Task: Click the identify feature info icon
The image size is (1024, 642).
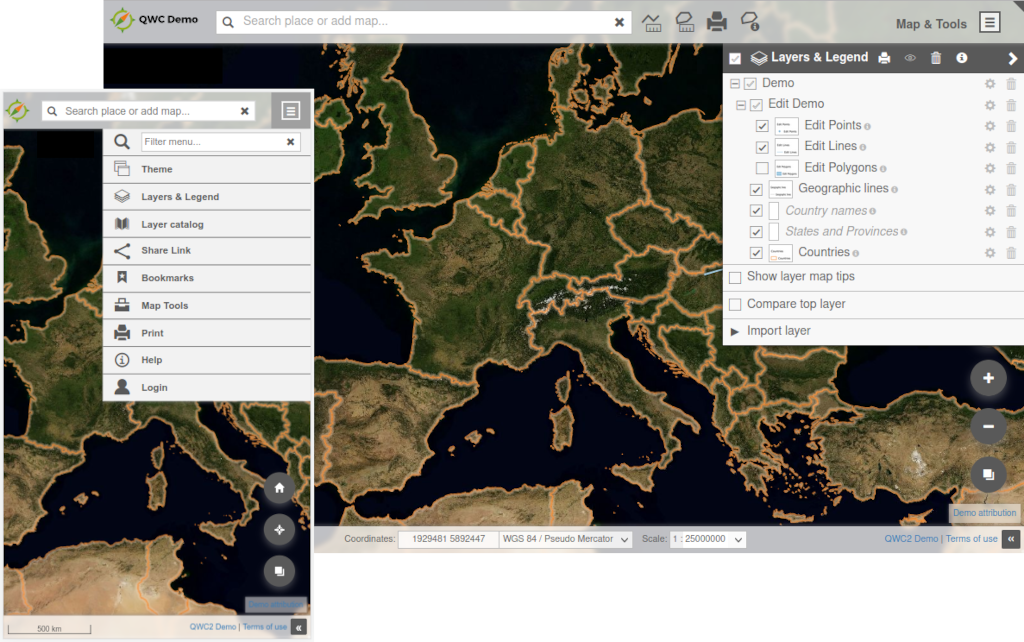Action: (750, 22)
